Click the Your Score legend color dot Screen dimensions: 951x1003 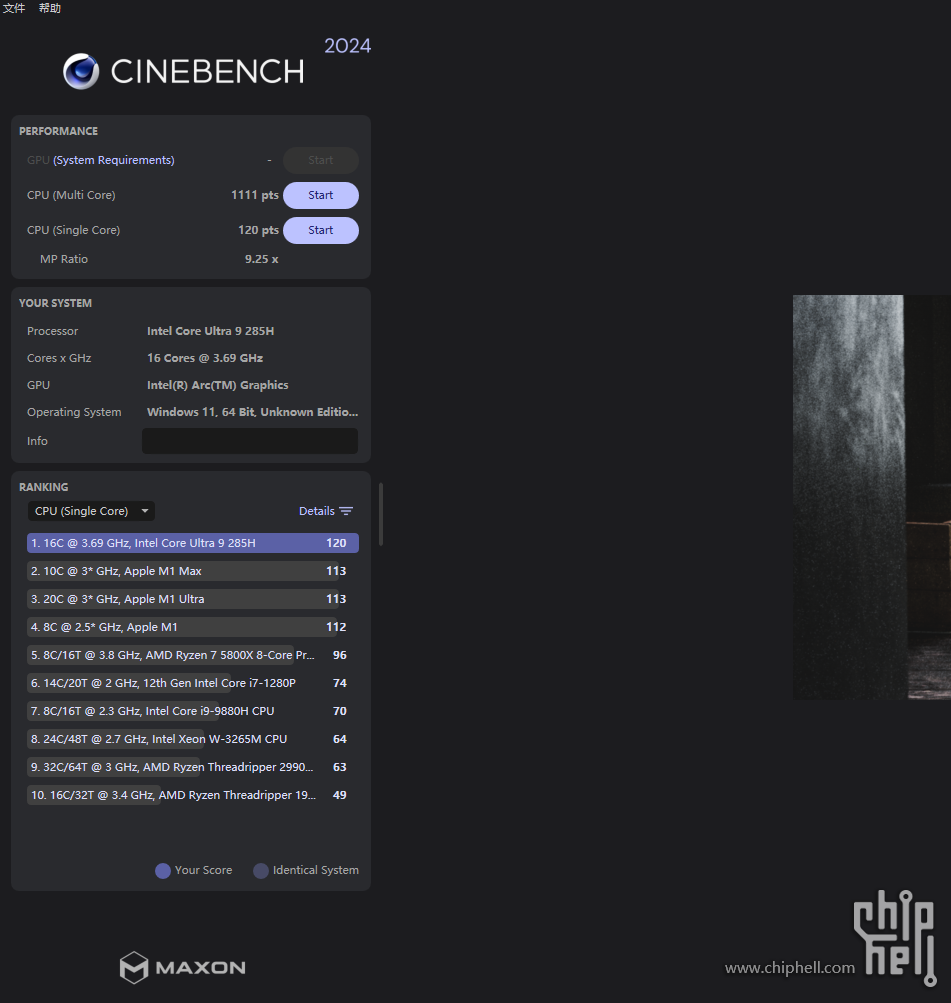[x=163, y=871]
